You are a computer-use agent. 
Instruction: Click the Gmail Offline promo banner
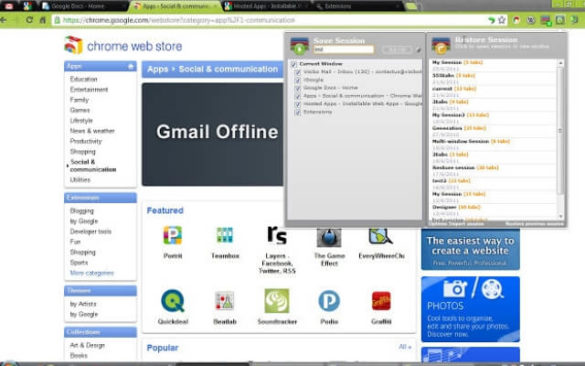(x=212, y=134)
